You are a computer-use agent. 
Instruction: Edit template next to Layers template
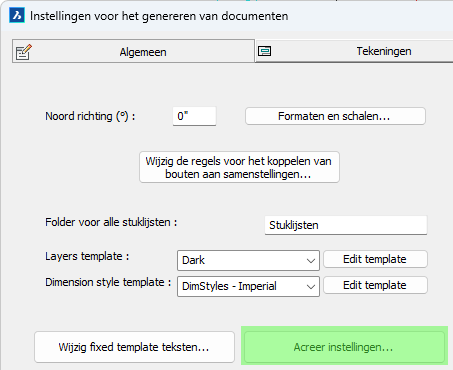coord(375,259)
